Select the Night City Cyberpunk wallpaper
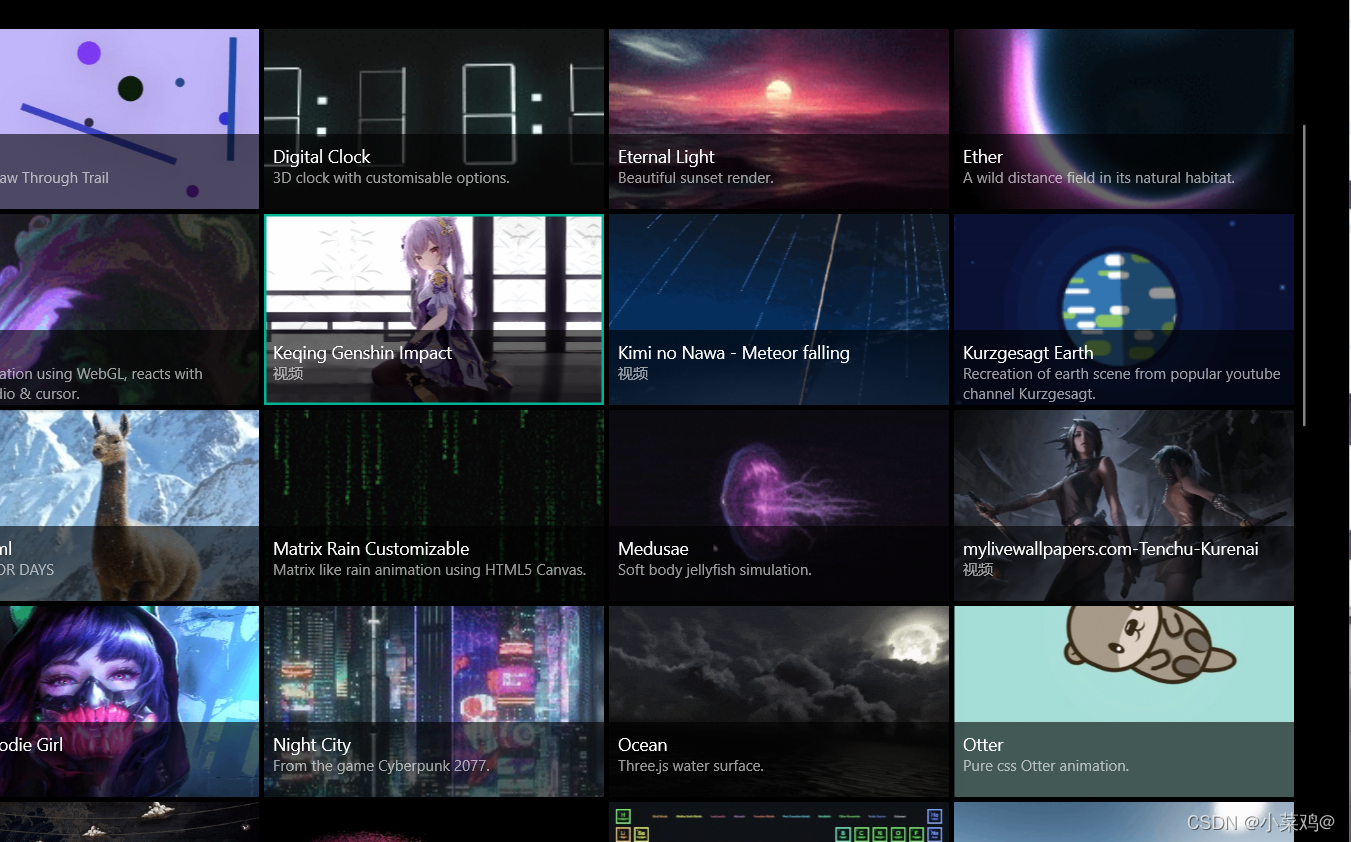The image size is (1351, 842). point(434,701)
